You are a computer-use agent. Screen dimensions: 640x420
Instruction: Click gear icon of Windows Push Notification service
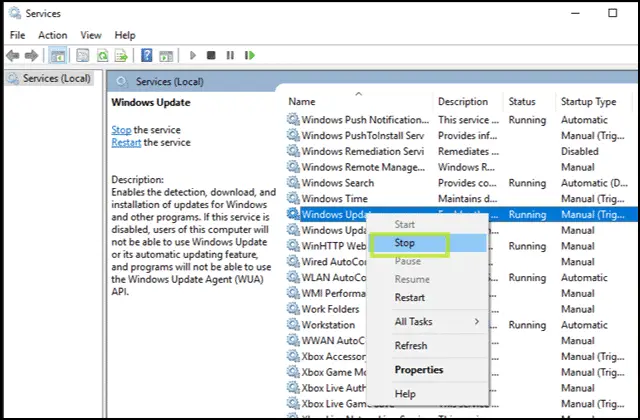click(x=293, y=119)
